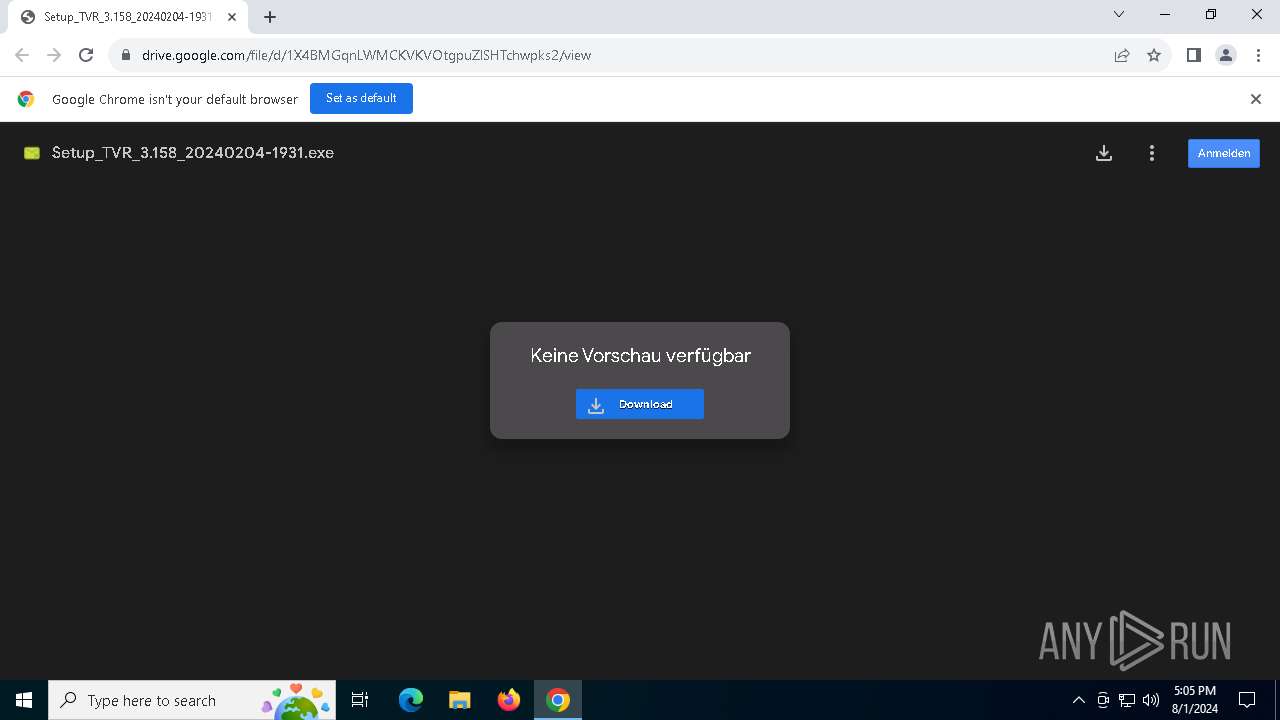Click the volume speaker tray icon
The image size is (1280, 720).
[x=1151, y=700]
